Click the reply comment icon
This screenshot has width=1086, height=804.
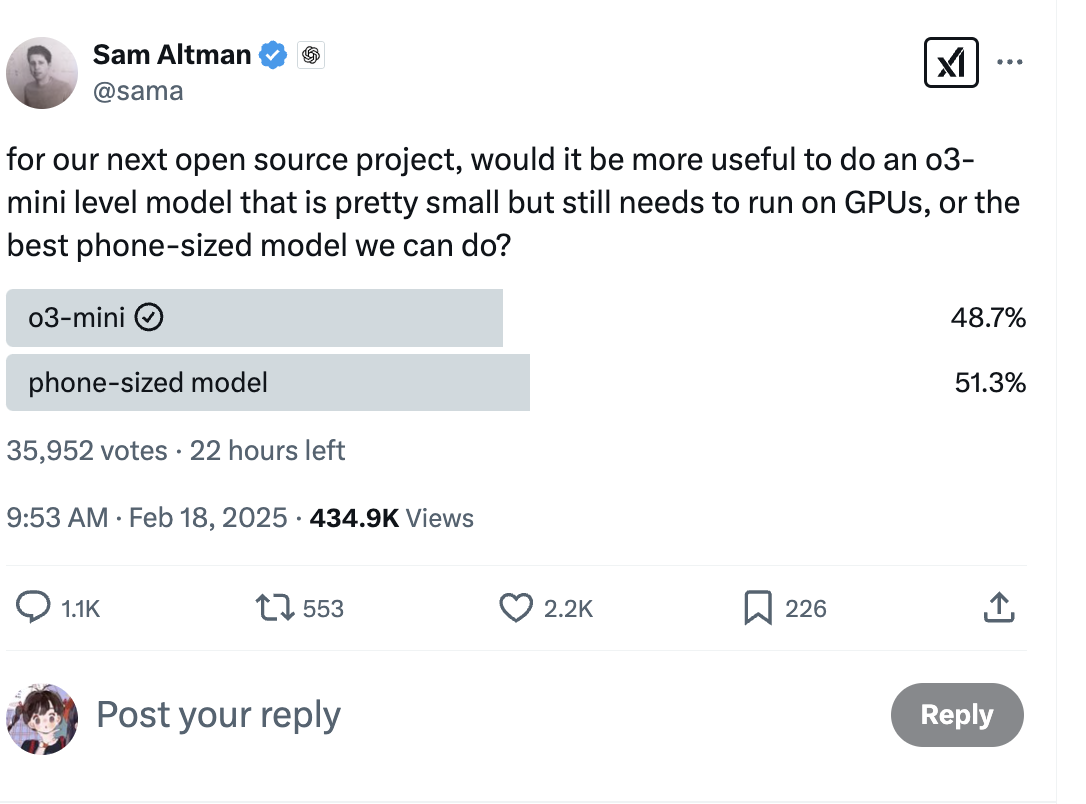[36, 607]
